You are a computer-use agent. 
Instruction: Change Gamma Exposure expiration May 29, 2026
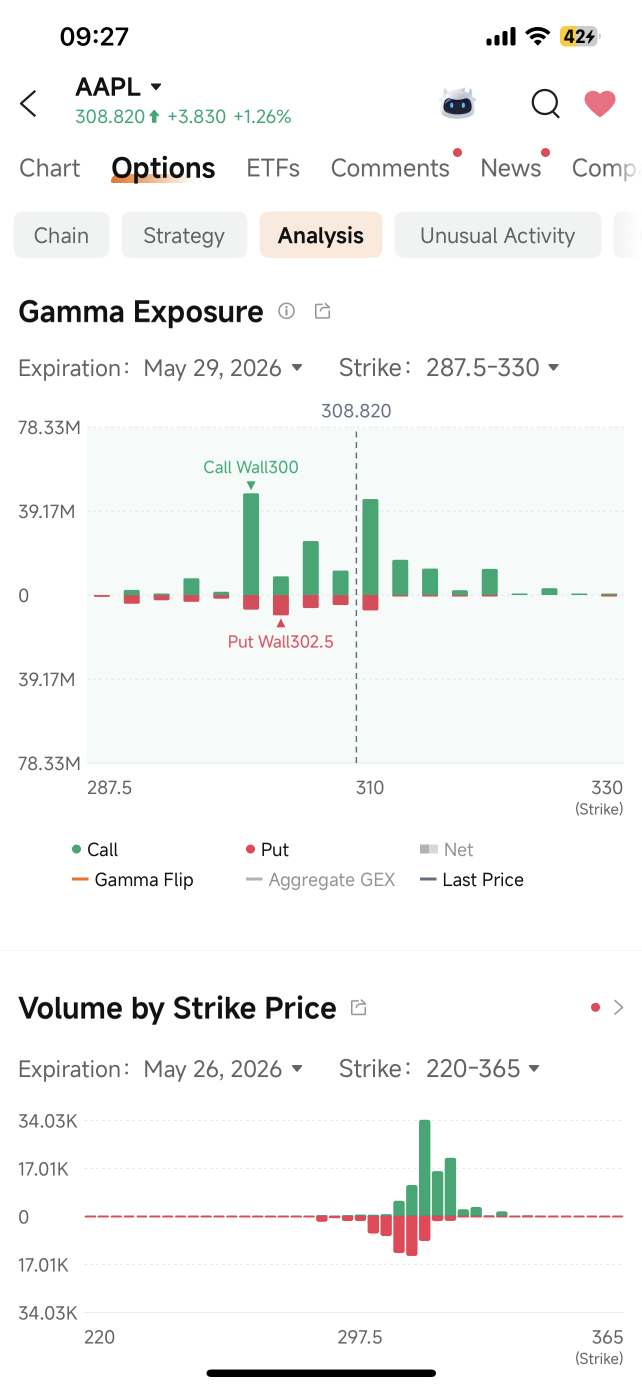click(x=223, y=368)
